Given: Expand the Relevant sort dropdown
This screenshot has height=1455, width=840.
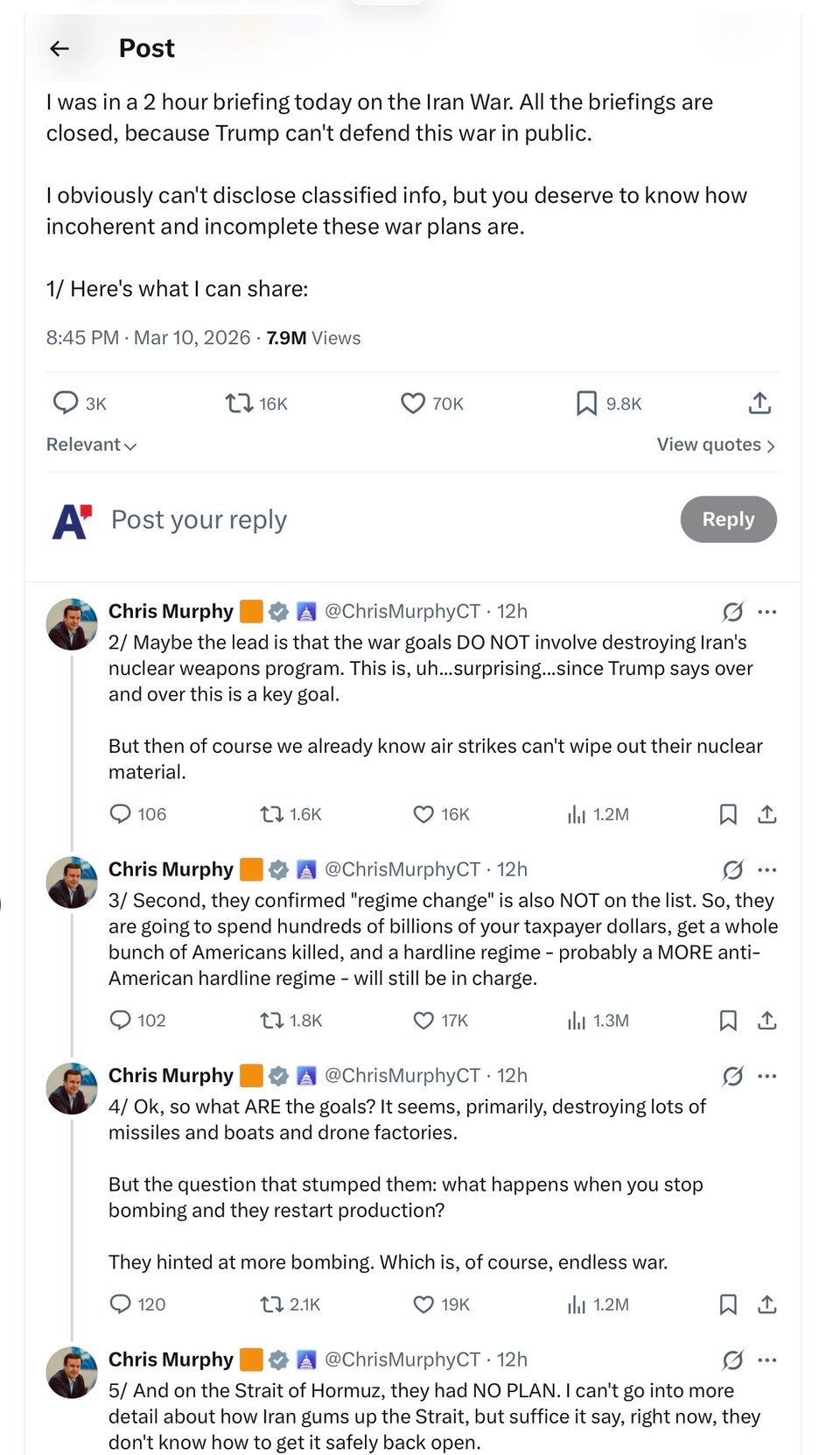Looking at the screenshot, I should tap(91, 445).
